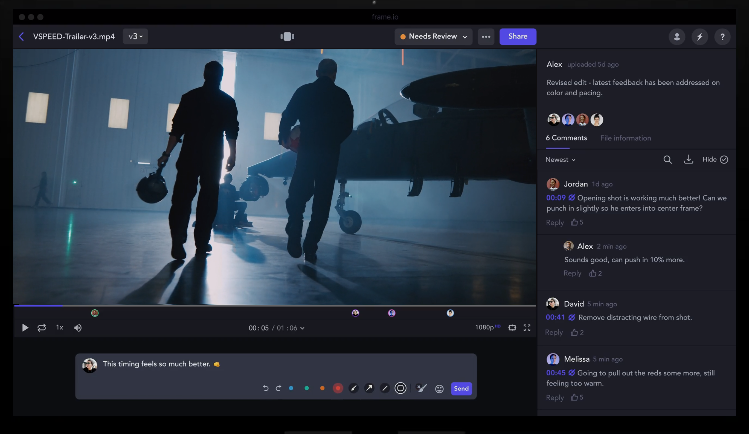The width and height of the screenshot is (749, 434).
Task: Open the Needs Review status dropdown
Action: (433, 36)
